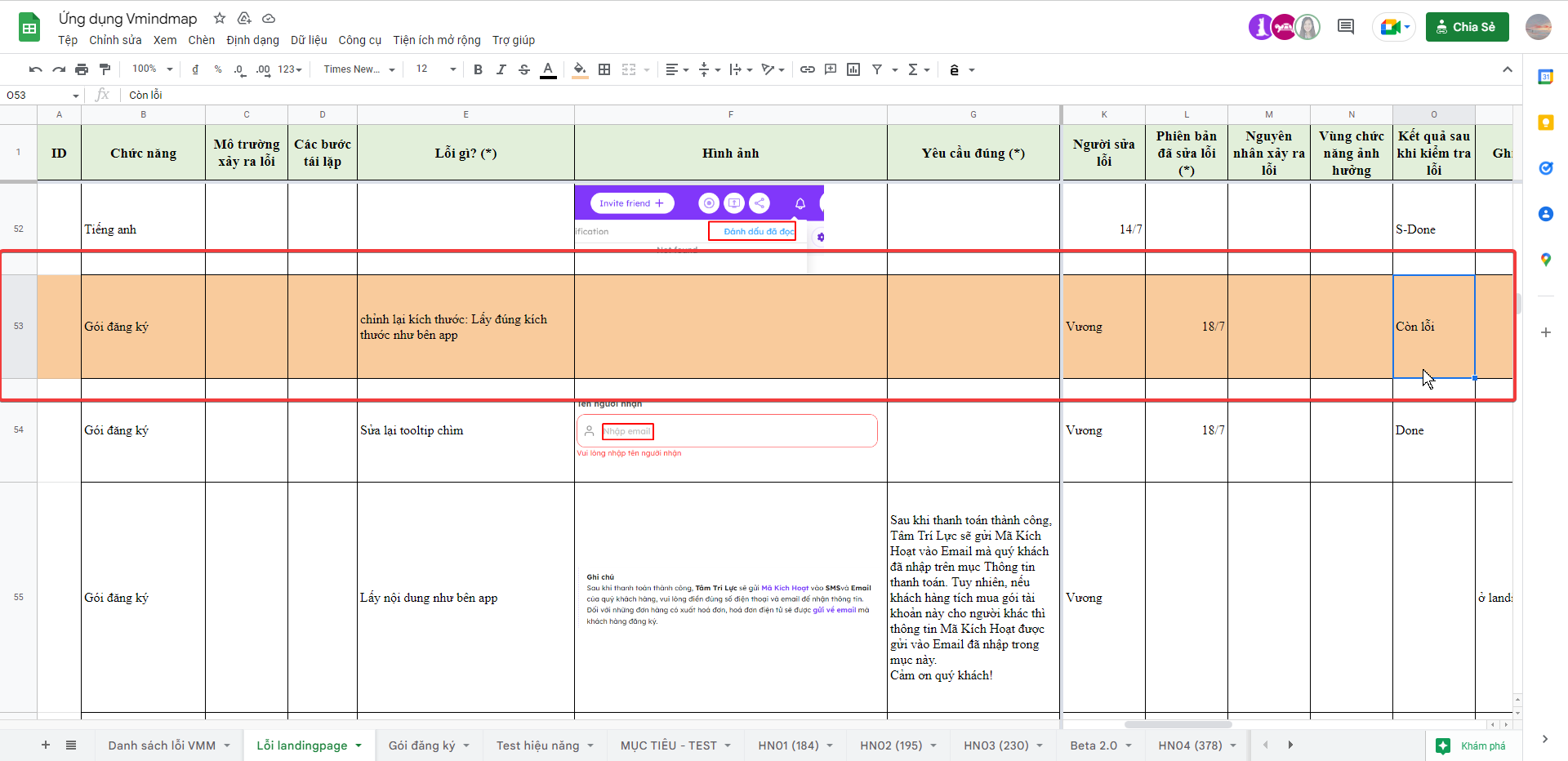Viewport: 1568px width, 761px height.
Task: Insert a chart
Action: coord(853,69)
